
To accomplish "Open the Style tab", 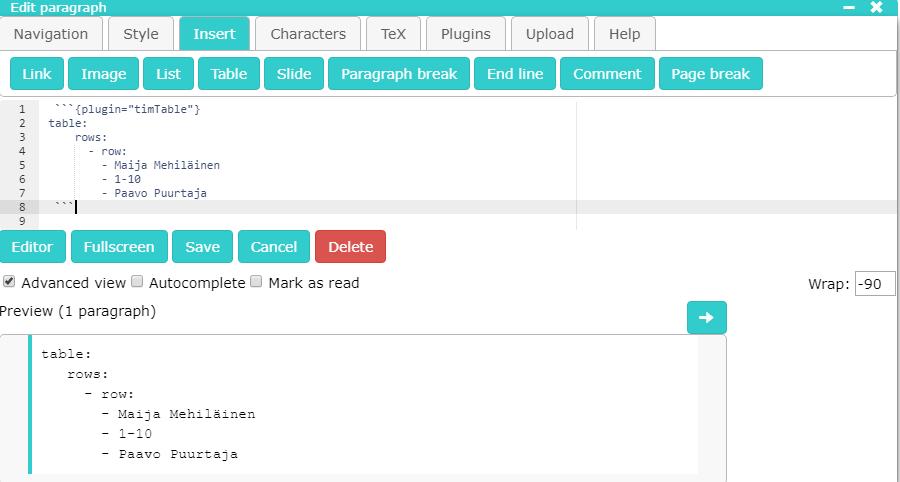I will (x=141, y=34).
